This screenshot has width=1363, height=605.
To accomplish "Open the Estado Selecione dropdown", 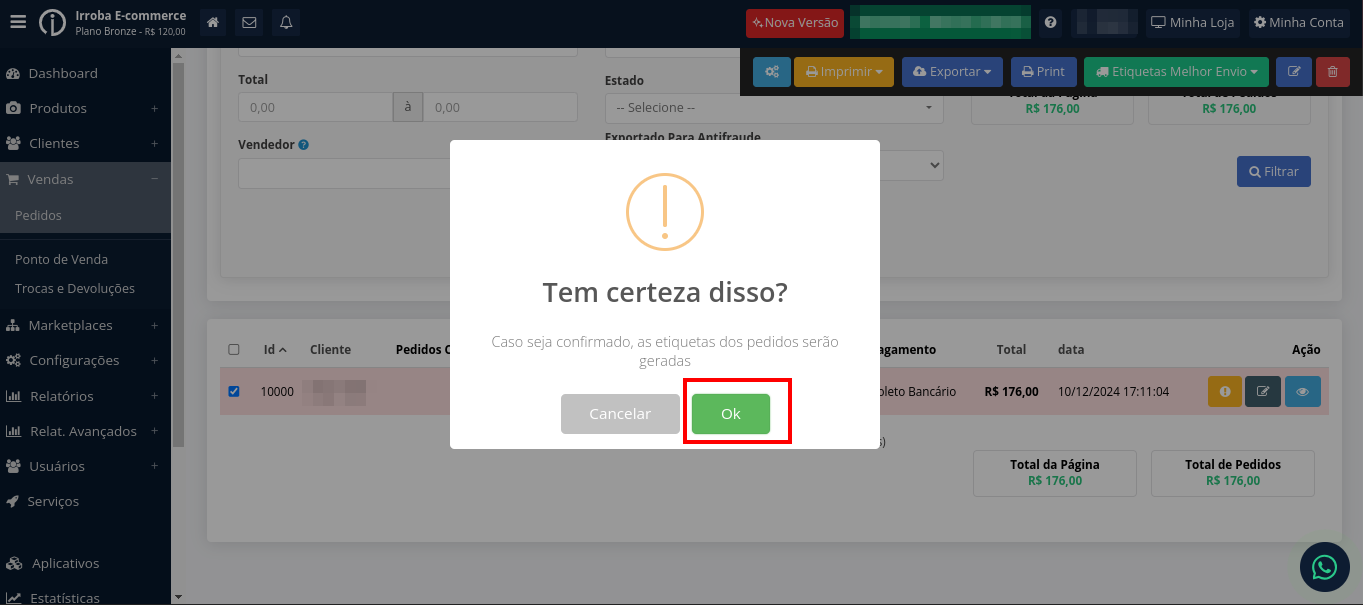I will coord(774,107).
